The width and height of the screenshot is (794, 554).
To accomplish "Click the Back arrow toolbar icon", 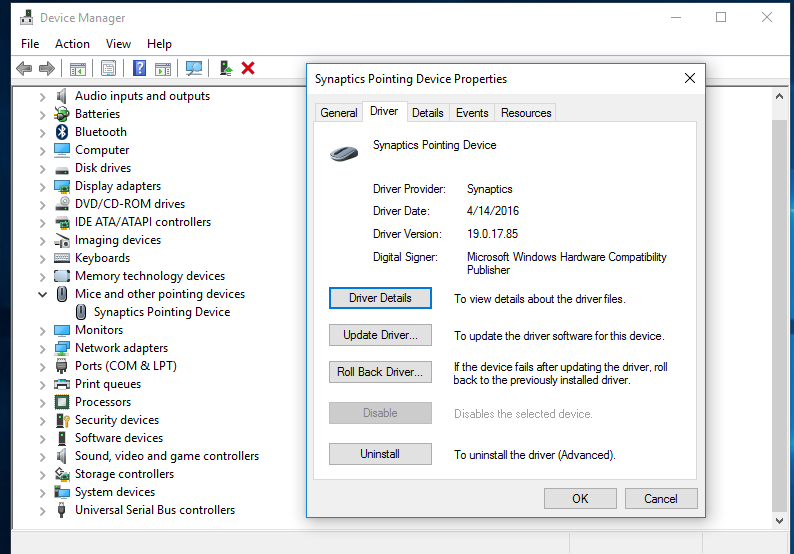I will pyautogui.click(x=24, y=68).
